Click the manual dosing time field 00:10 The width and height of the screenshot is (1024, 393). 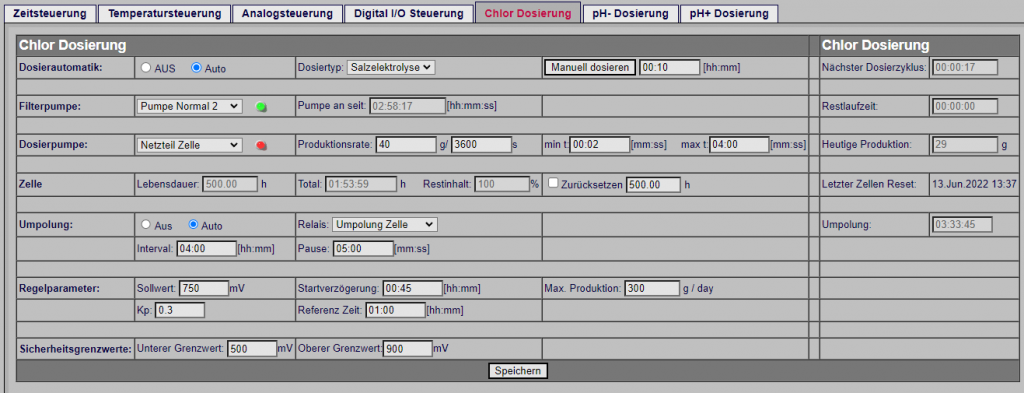point(669,67)
